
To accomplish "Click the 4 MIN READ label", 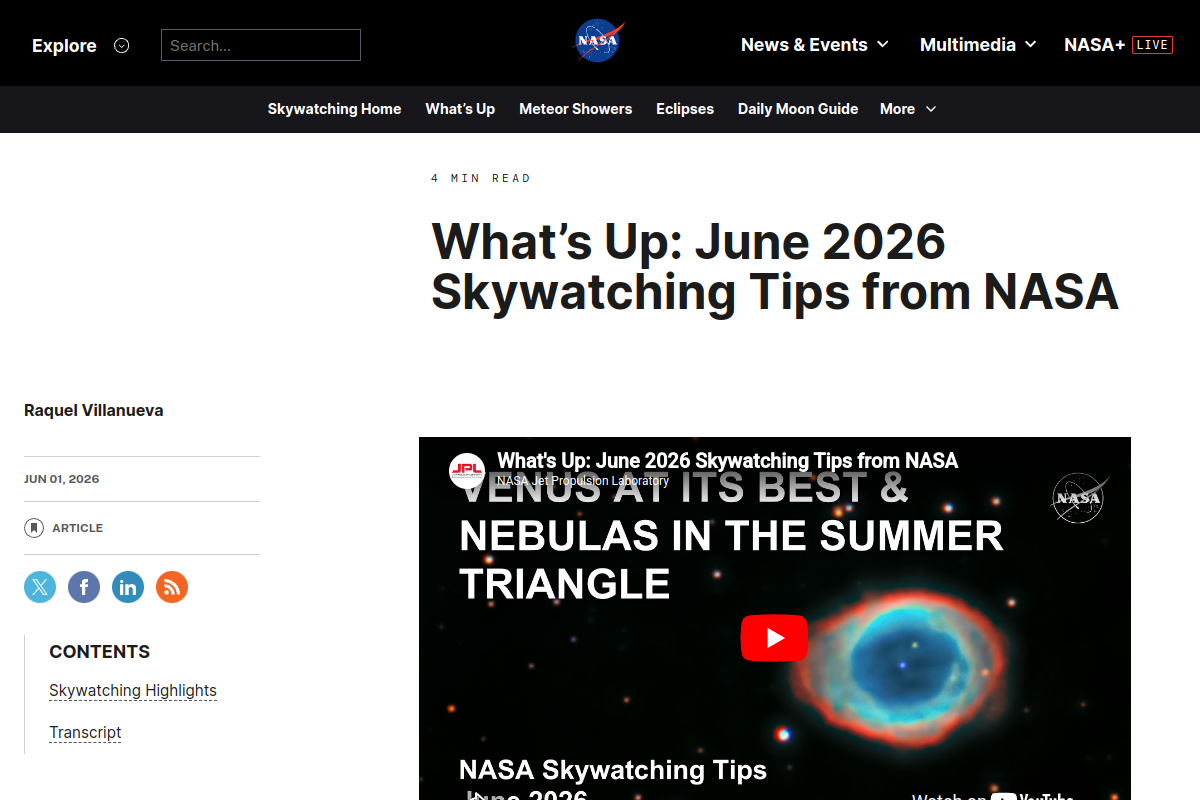I will point(481,178).
